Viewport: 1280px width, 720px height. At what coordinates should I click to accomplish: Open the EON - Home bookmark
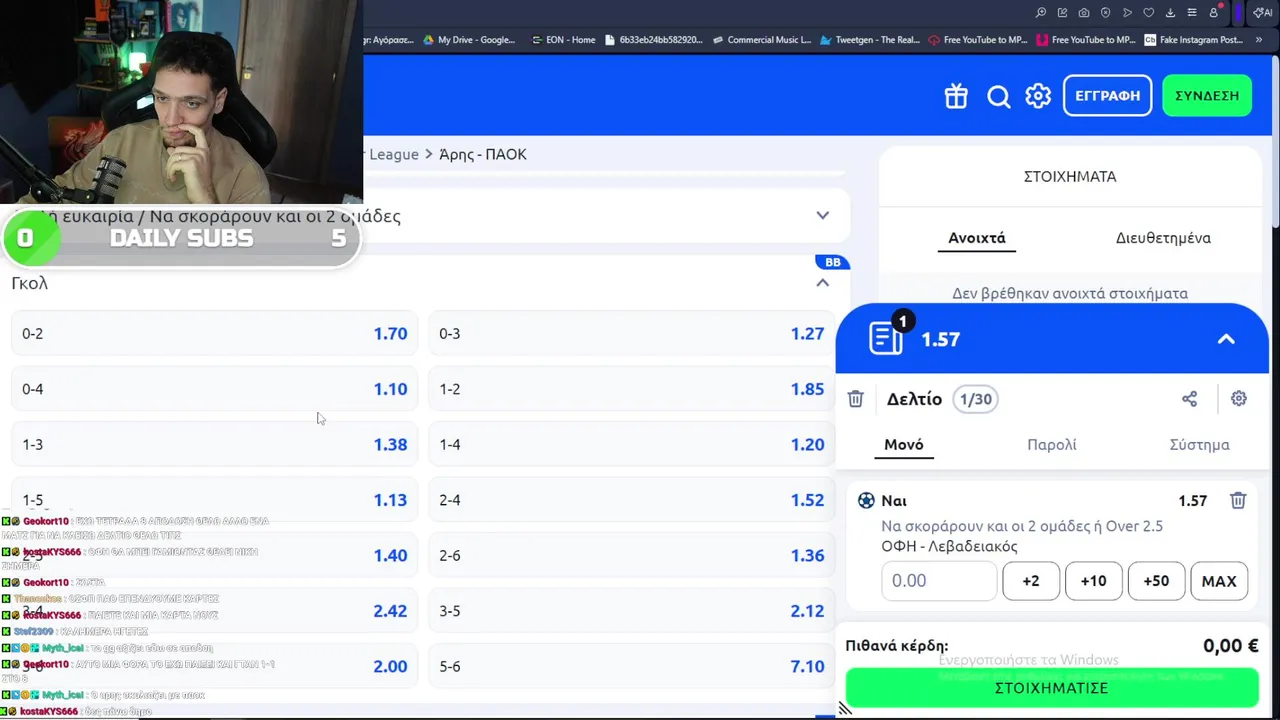point(563,40)
